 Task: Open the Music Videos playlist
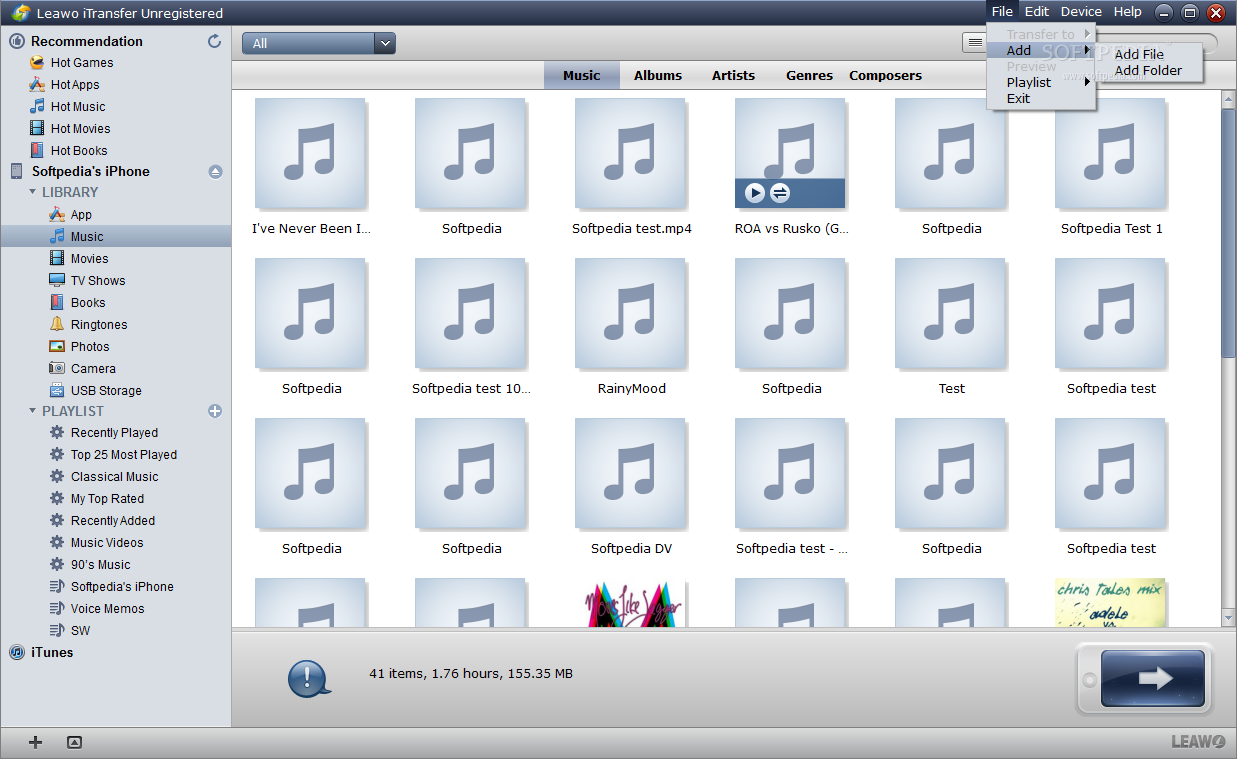[x=107, y=543]
